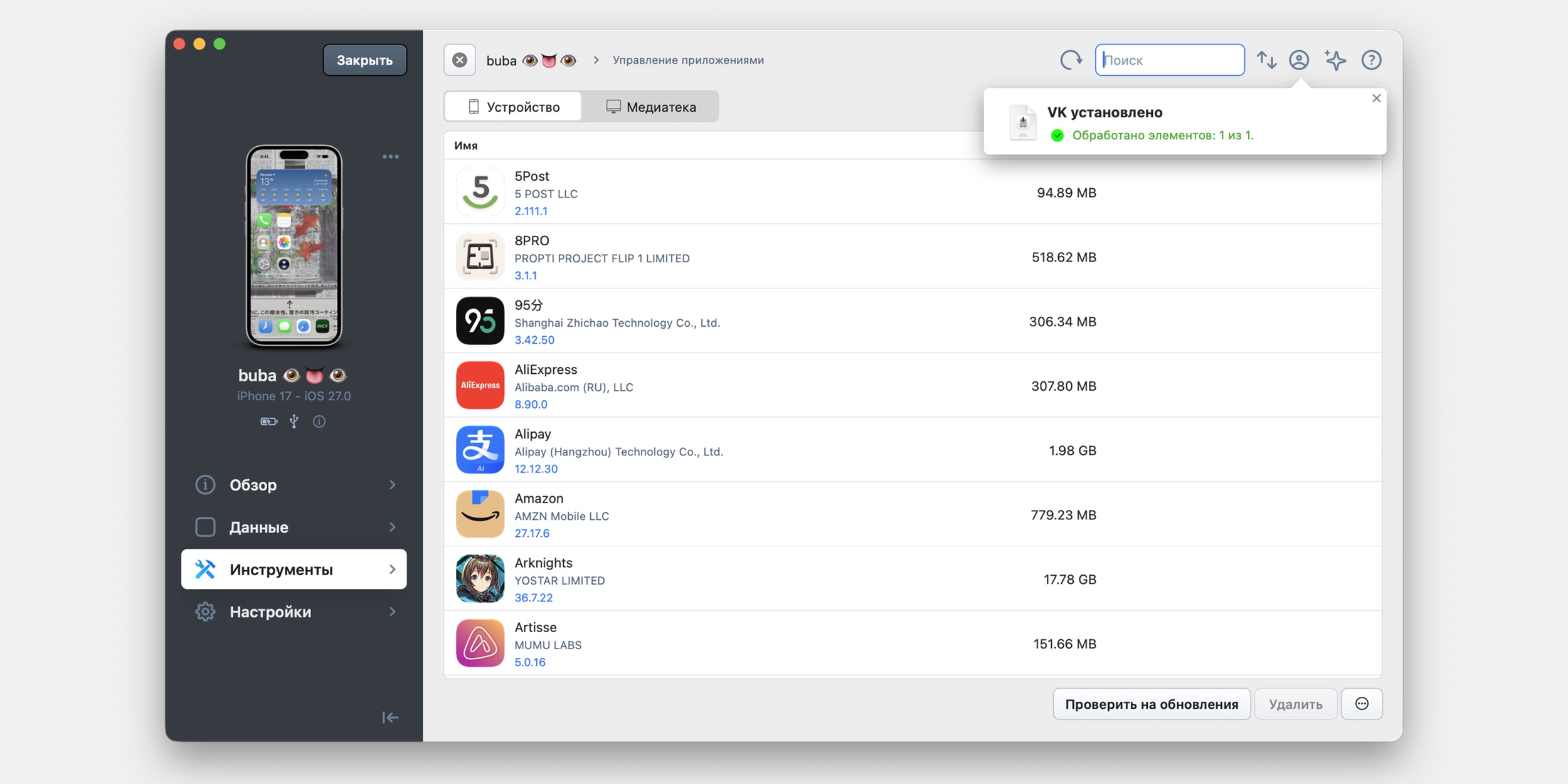This screenshot has height=784, width=1568.
Task: Click the YOSTAR LIMITED developer text
Action: [x=559, y=581]
